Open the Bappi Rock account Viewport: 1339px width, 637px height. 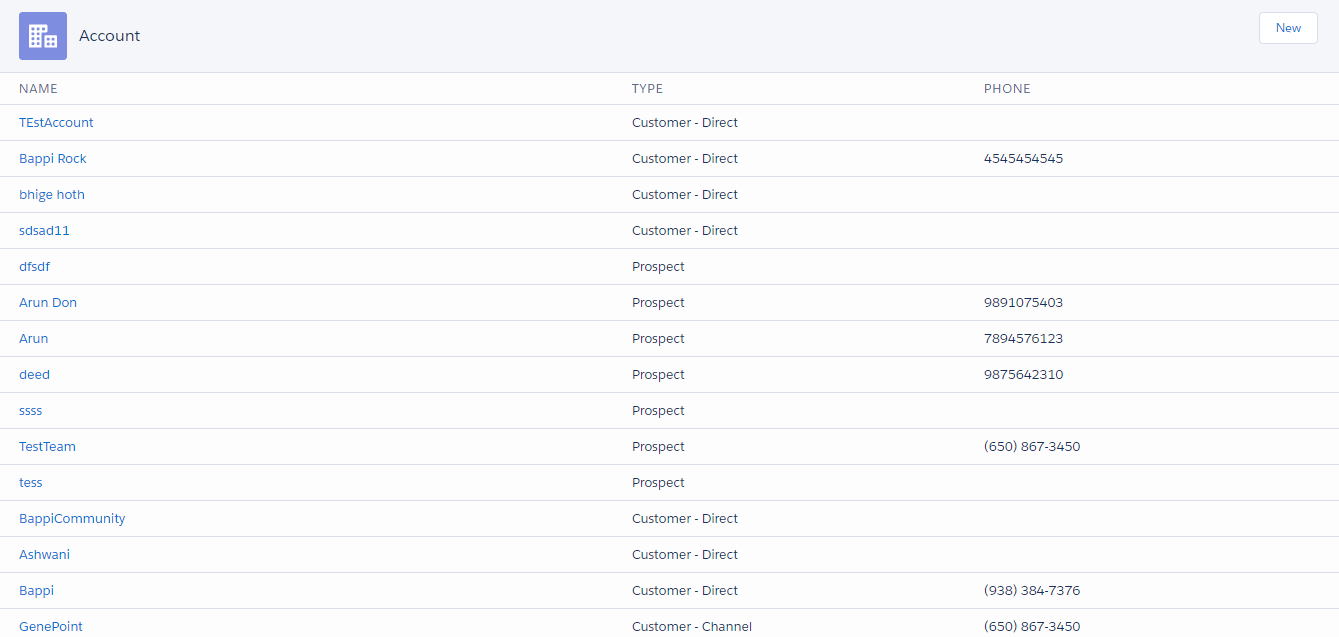click(53, 159)
